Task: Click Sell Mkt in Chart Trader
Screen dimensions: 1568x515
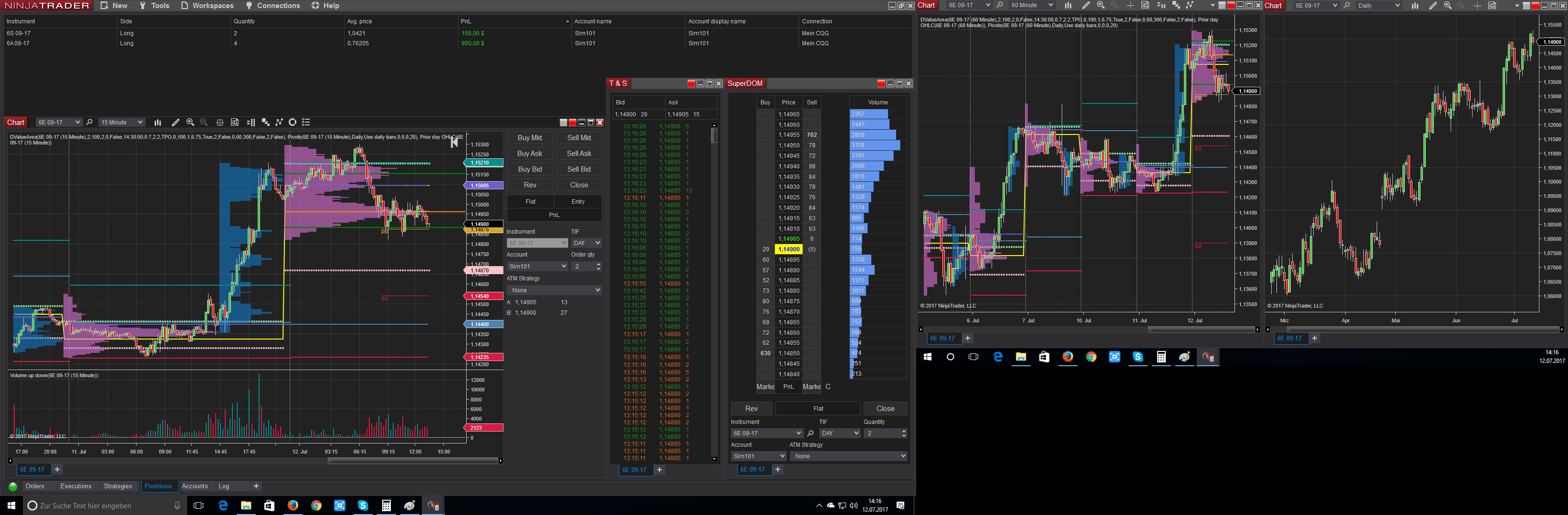Action: coord(579,138)
